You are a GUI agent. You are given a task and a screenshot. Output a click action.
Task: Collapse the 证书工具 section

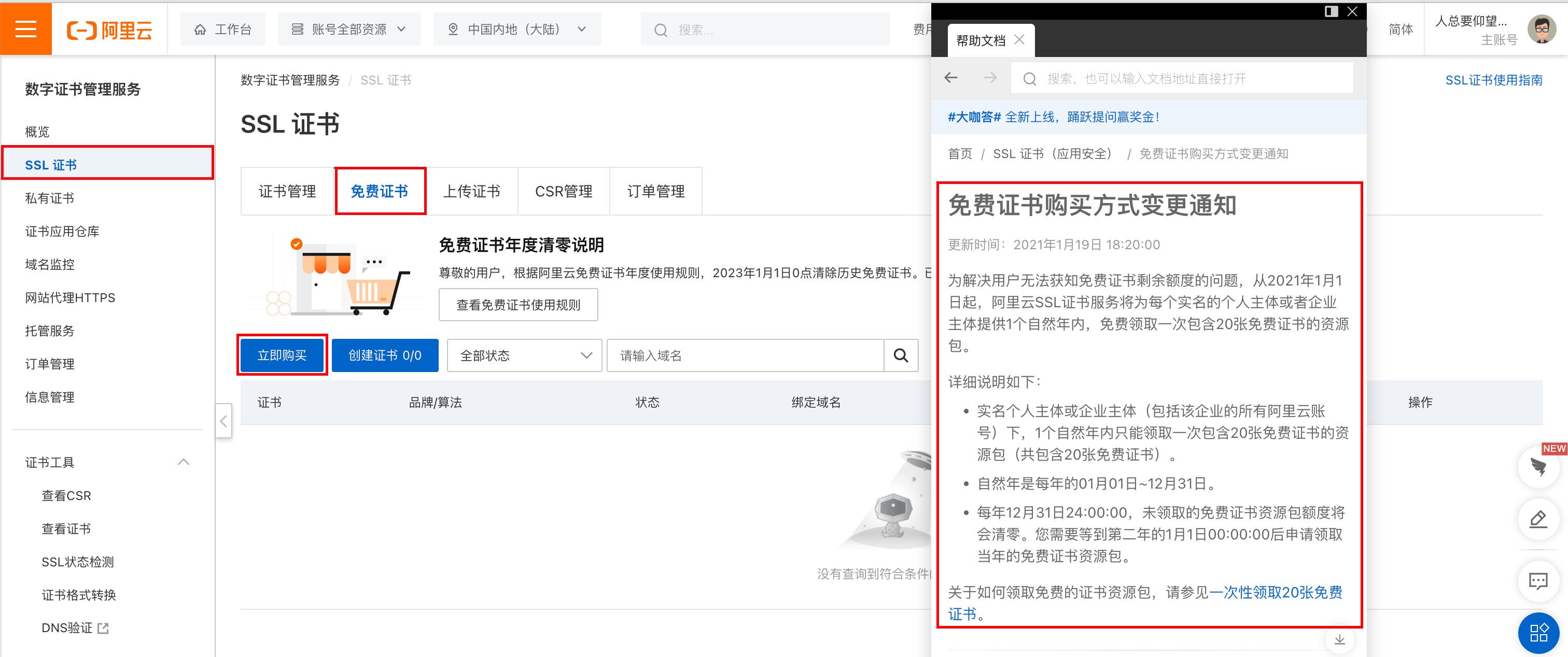point(183,462)
